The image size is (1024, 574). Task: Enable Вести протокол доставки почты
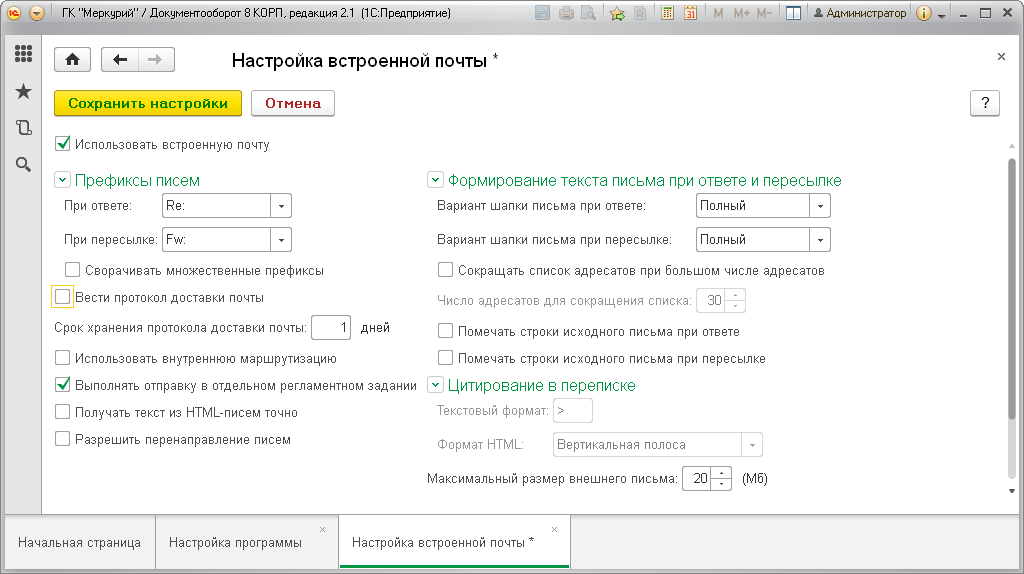point(63,297)
